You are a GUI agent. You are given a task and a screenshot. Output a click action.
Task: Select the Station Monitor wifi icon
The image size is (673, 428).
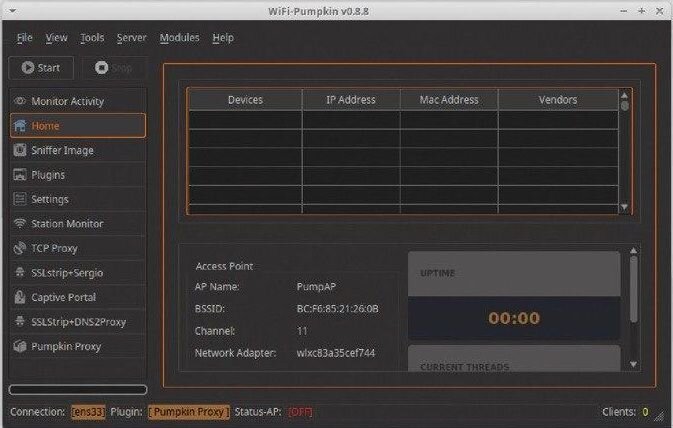20,224
